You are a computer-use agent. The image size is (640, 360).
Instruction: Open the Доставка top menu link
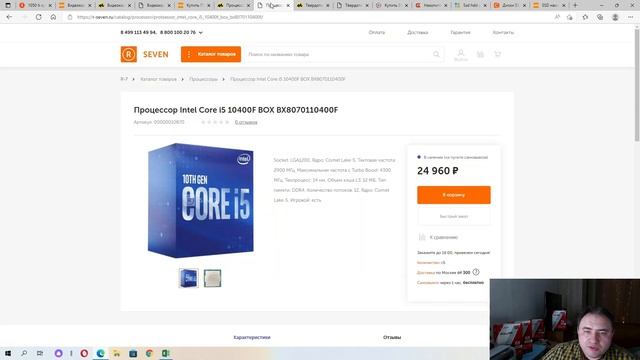coord(418,32)
